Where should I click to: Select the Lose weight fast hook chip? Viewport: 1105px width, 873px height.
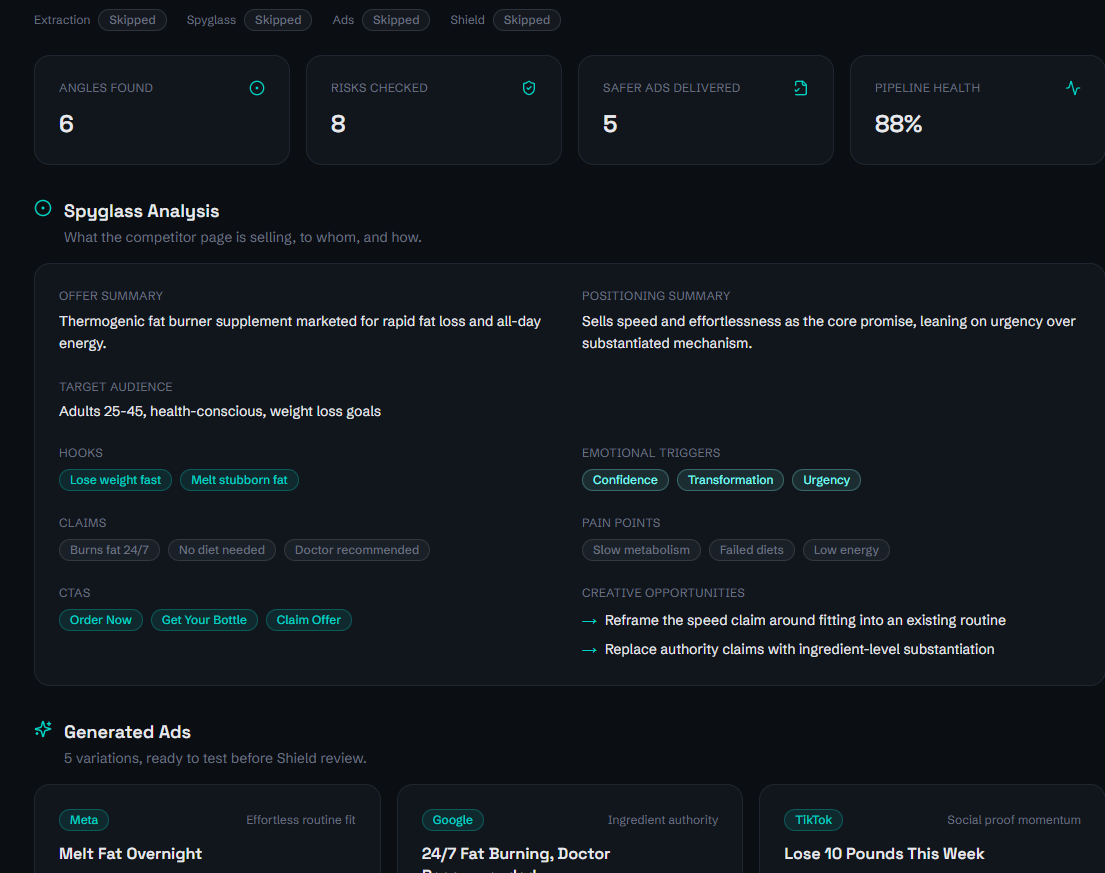pyautogui.click(x=116, y=480)
